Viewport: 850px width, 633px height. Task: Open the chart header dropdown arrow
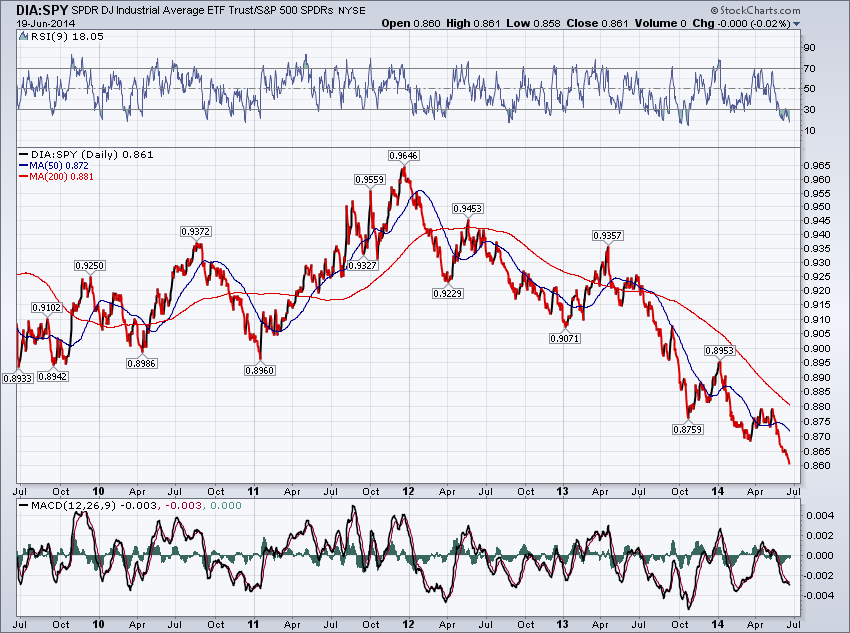(796, 24)
